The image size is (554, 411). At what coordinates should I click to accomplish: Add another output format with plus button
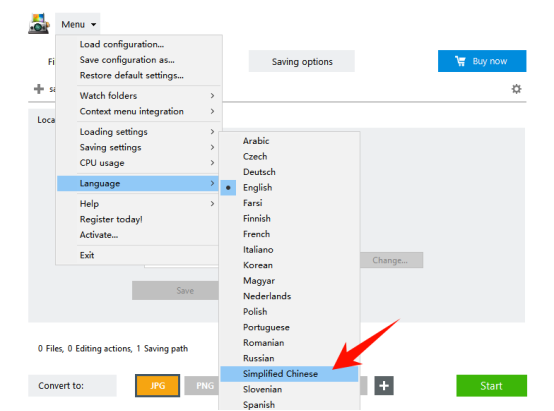click(x=384, y=386)
